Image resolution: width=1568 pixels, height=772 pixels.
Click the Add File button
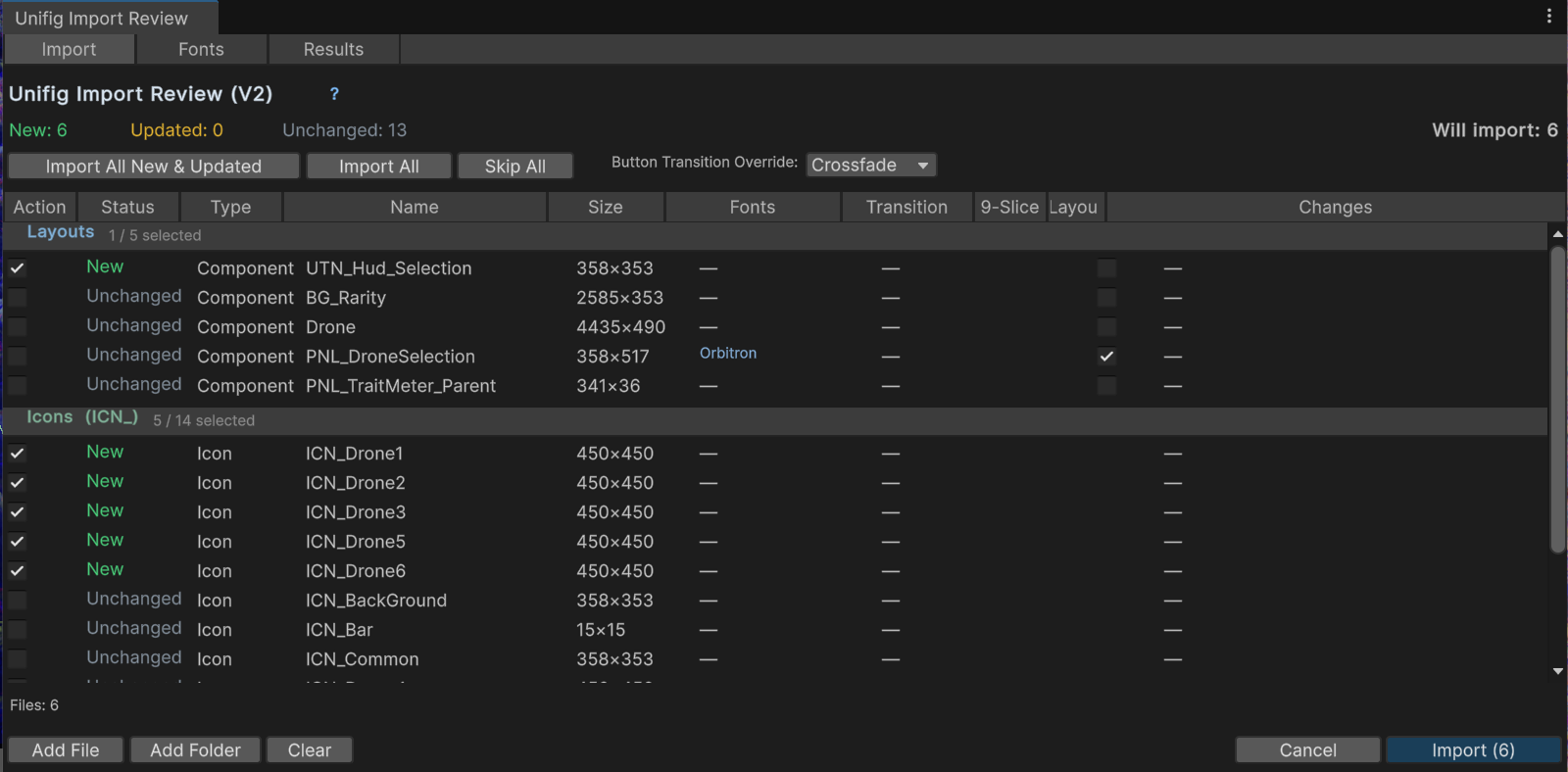click(66, 749)
